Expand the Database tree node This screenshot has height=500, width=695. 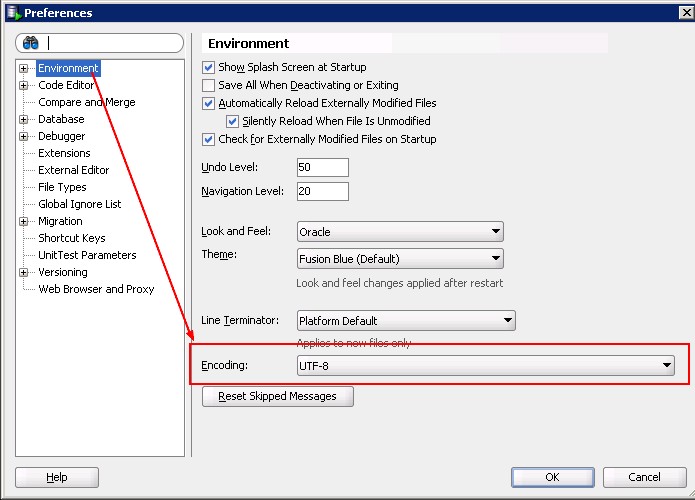(23, 120)
